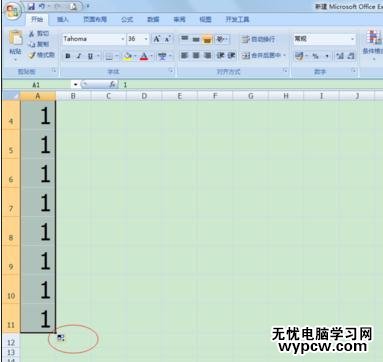Screen dimensions: 383x362
Task: Align text to the right
Action: 207,55
